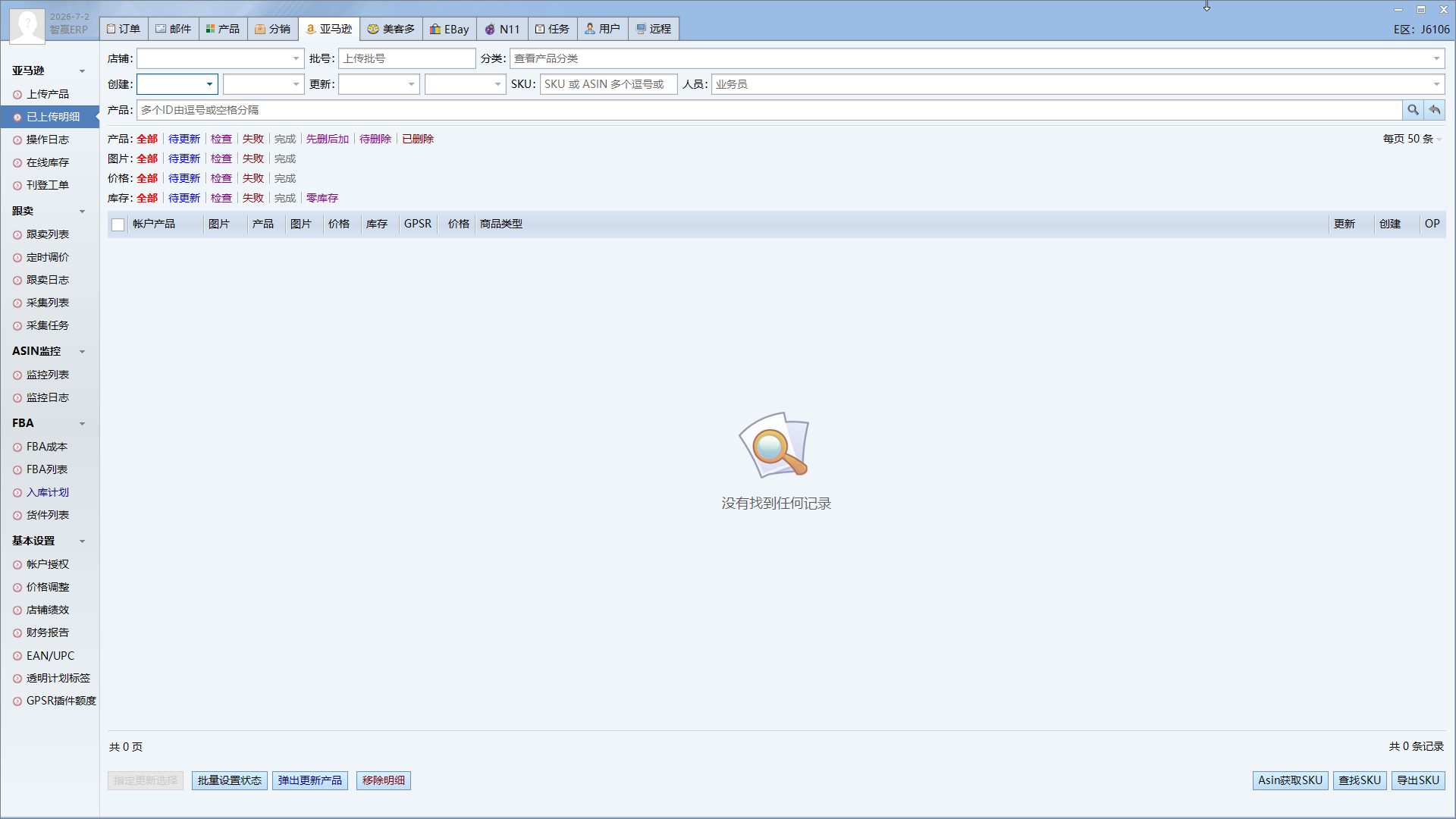The image size is (1456, 819).
Task: Click the user avatar icon
Action: tap(27, 26)
